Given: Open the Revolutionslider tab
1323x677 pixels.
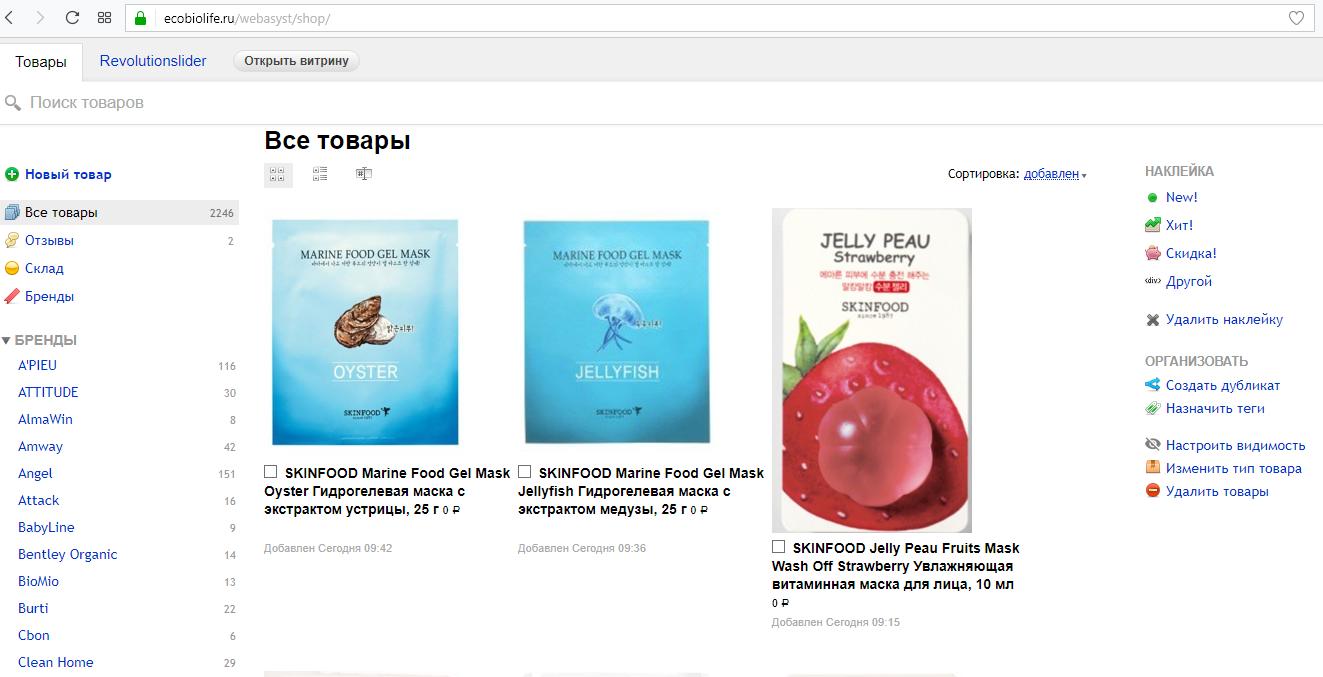Looking at the screenshot, I should (153, 61).
